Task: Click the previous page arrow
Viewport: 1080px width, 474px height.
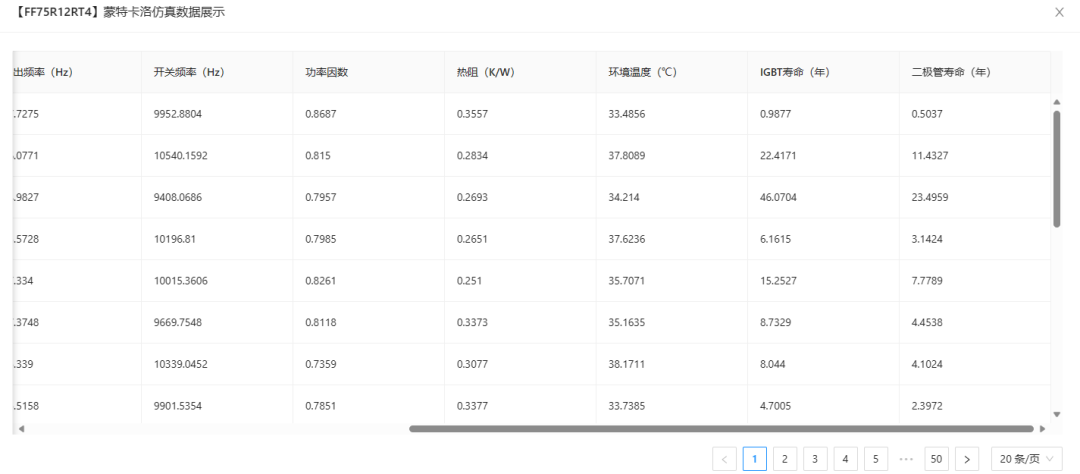Action: 725,459
